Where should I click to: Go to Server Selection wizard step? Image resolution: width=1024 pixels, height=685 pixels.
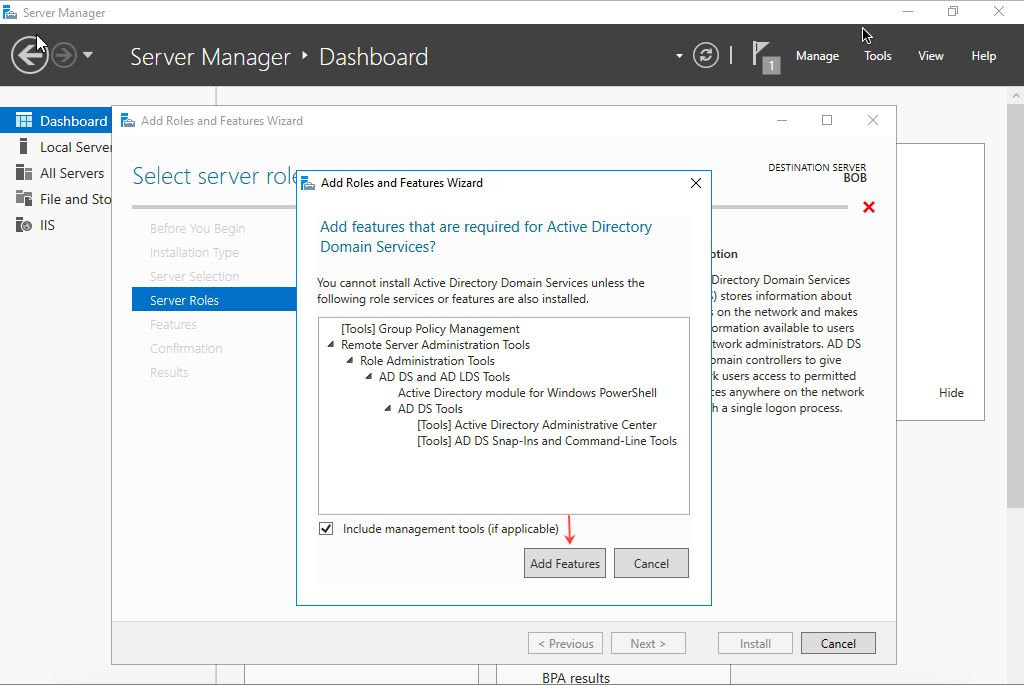194,277
